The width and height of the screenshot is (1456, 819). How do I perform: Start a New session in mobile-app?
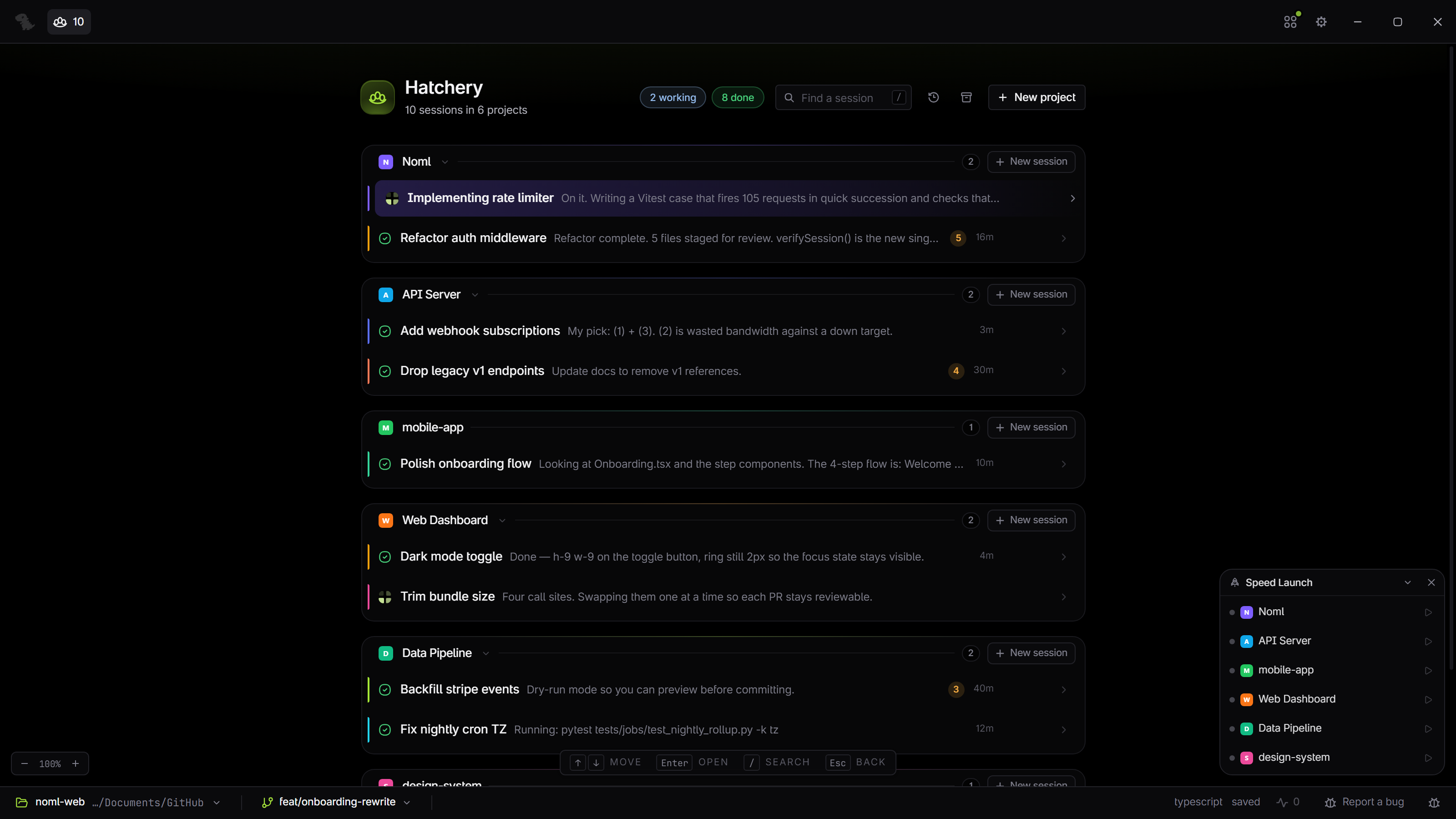tap(1031, 427)
